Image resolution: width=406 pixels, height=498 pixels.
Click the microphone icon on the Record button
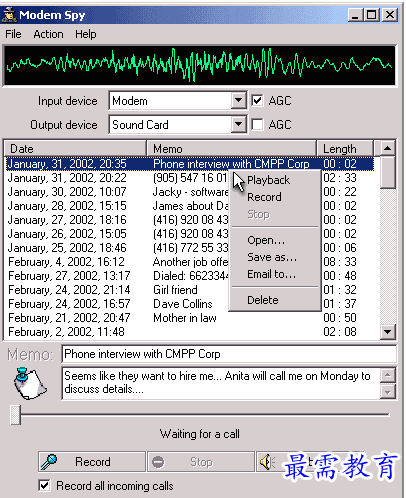tap(49, 462)
